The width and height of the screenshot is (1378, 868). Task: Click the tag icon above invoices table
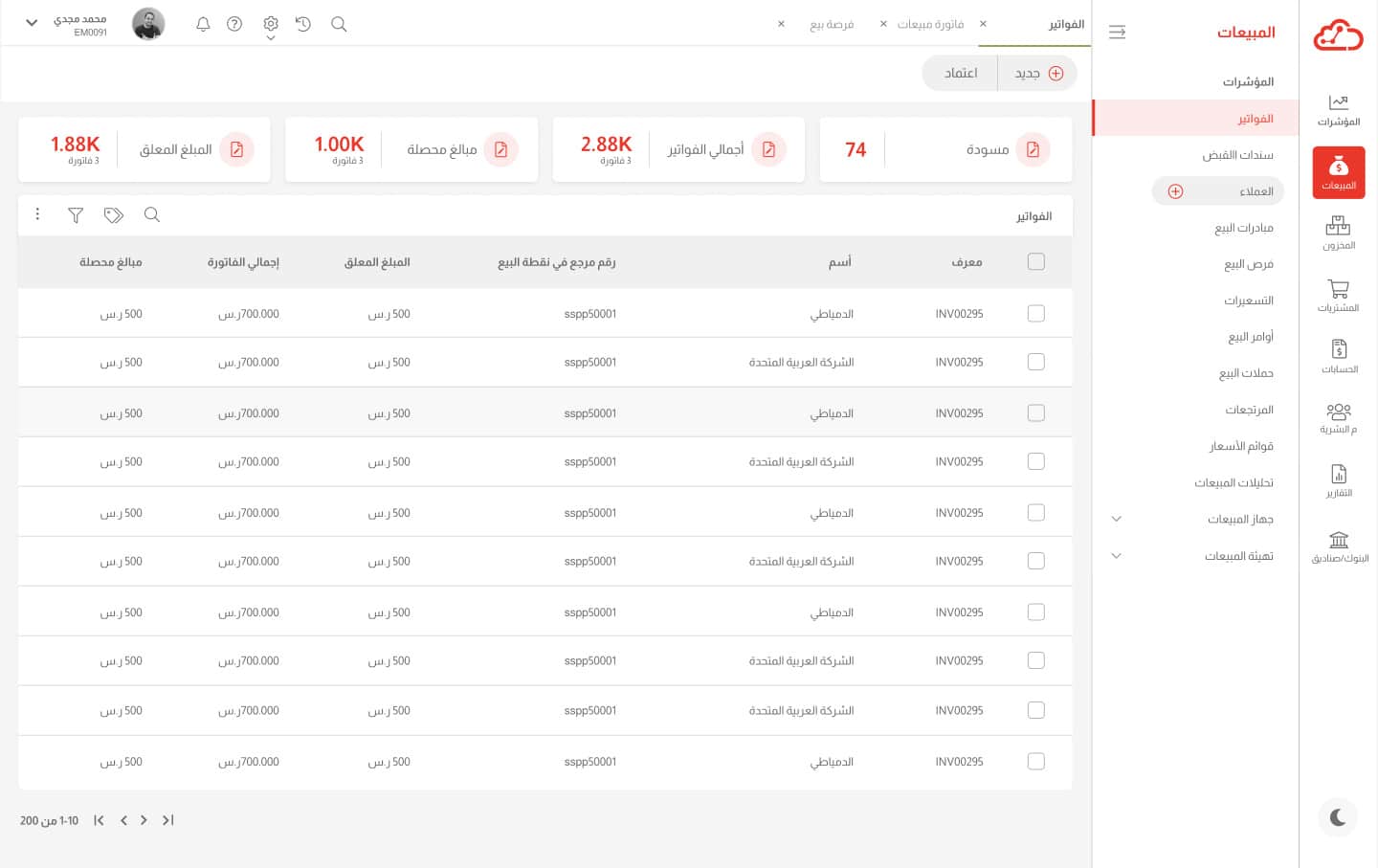coord(114,215)
